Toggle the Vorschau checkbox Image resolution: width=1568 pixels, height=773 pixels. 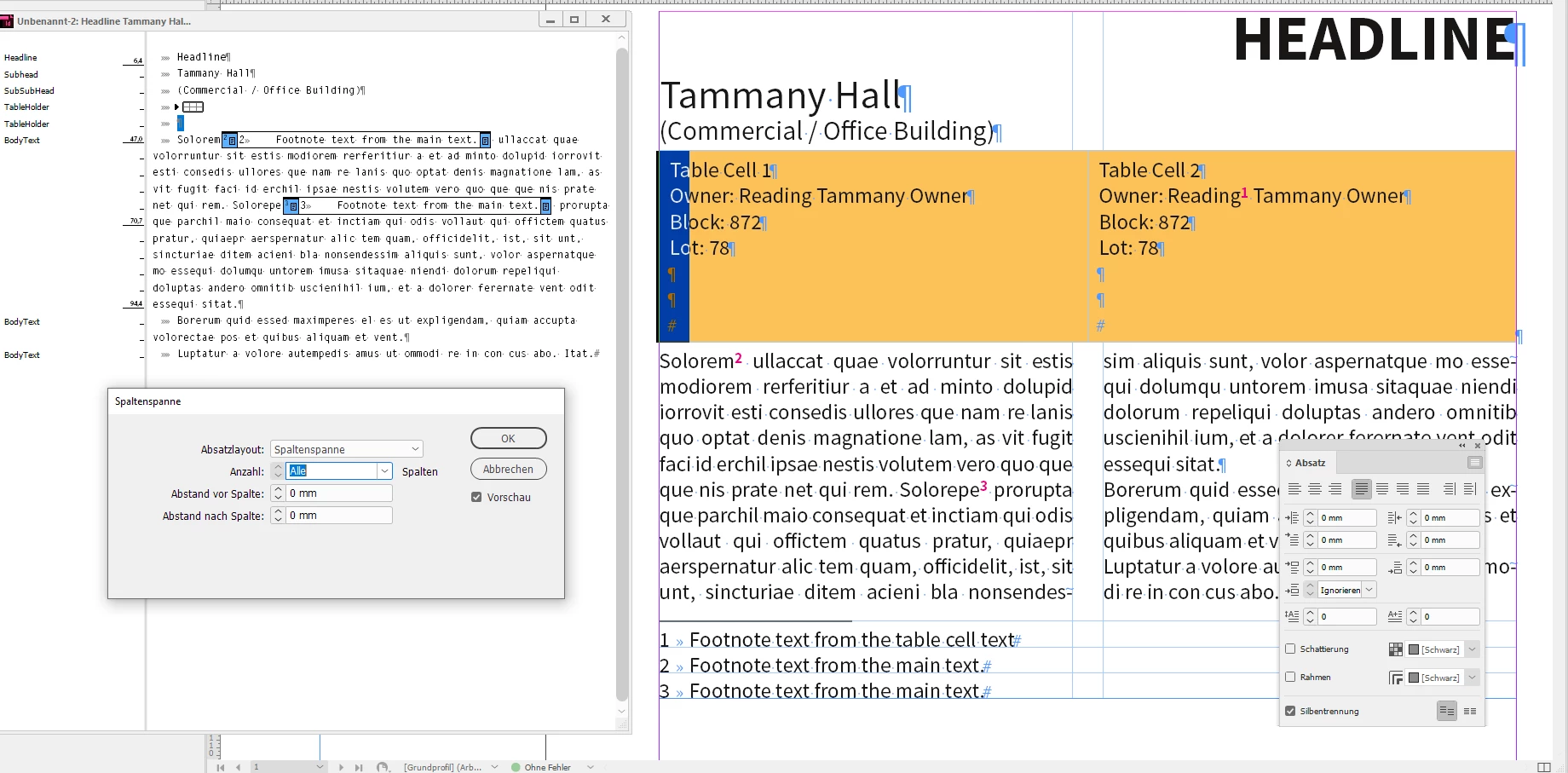pyautogui.click(x=476, y=497)
